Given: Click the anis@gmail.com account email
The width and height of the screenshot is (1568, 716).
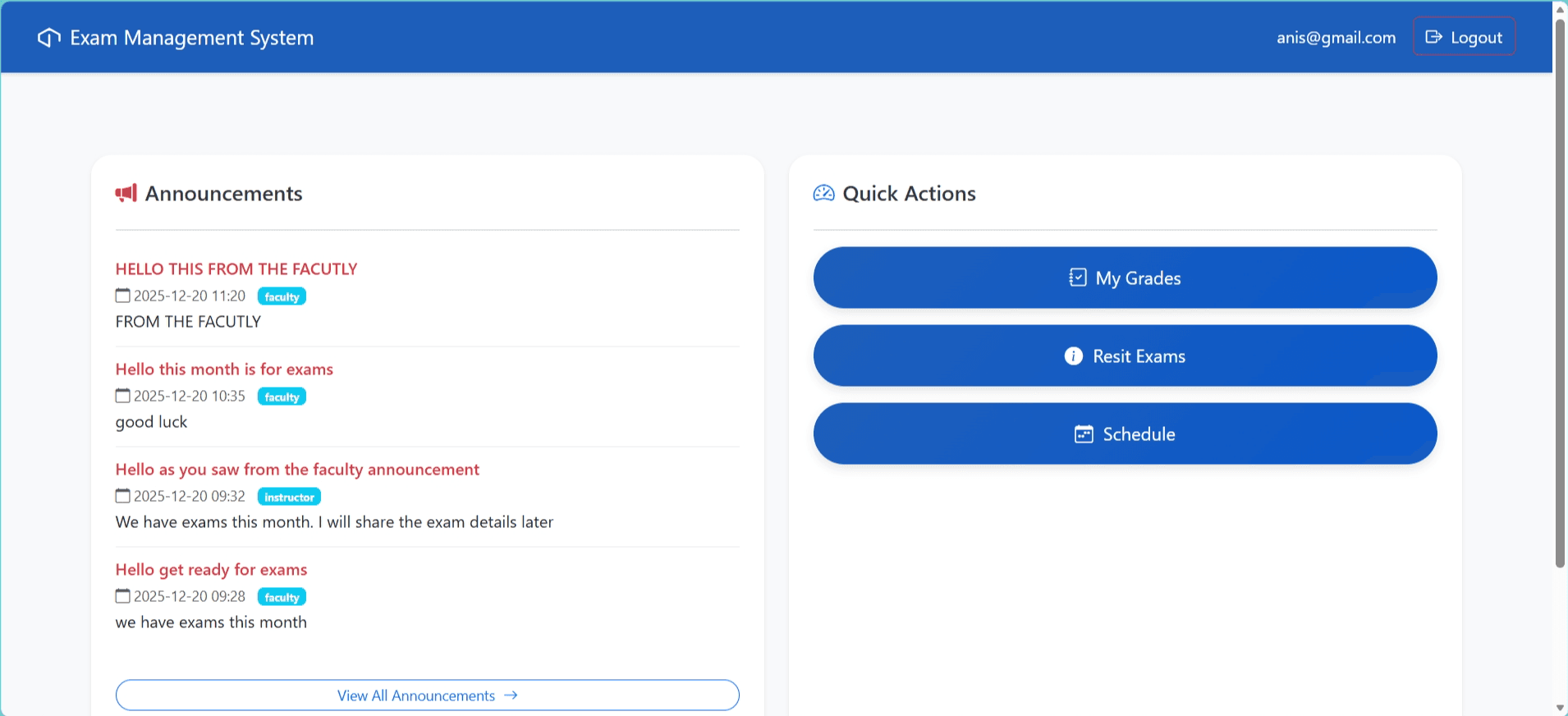Looking at the screenshot, I should pos(1336,38).
